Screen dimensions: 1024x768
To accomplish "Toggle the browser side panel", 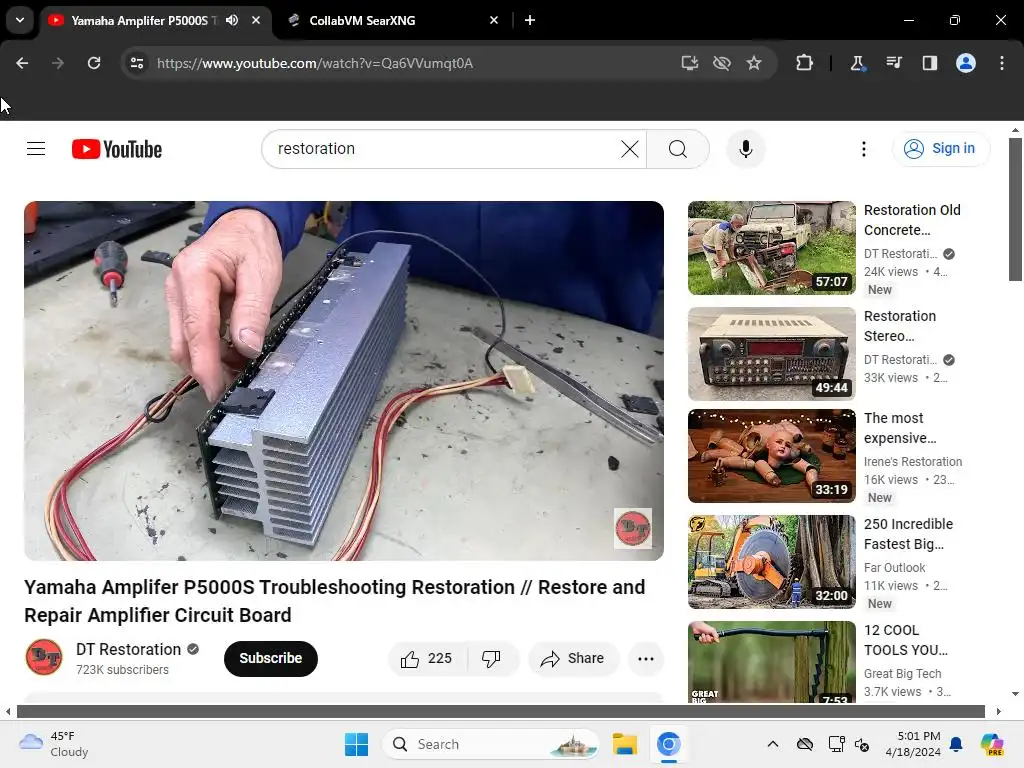I will click(x=930, y=63).
